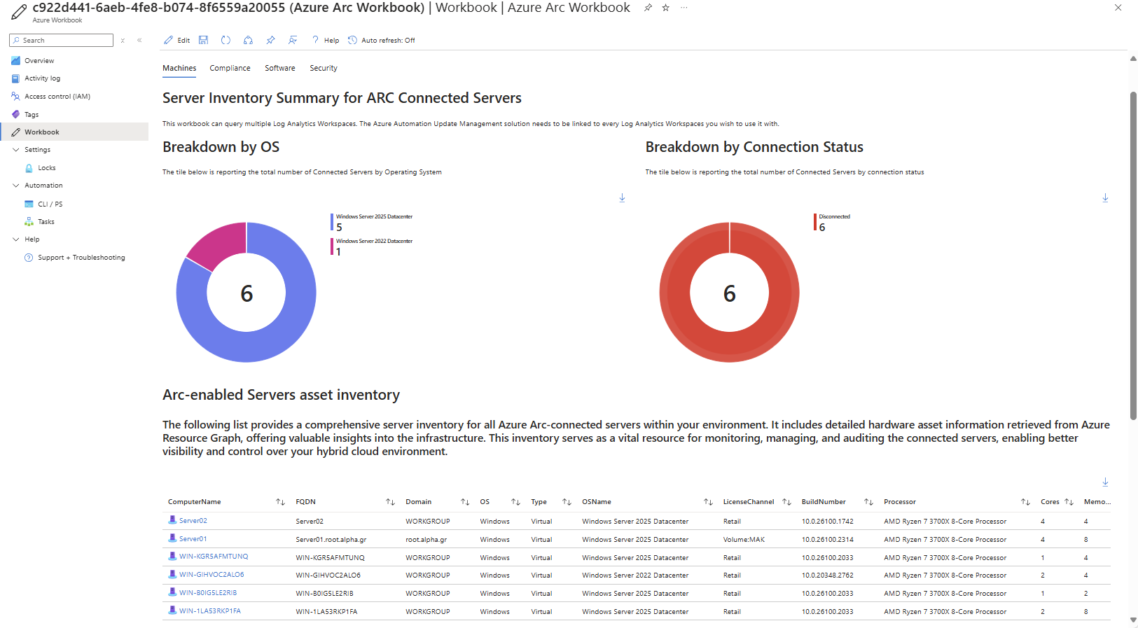Click the pin workbook toolbar icon
The width and height of the screenshot is (1138, 628).
(270, 40)
